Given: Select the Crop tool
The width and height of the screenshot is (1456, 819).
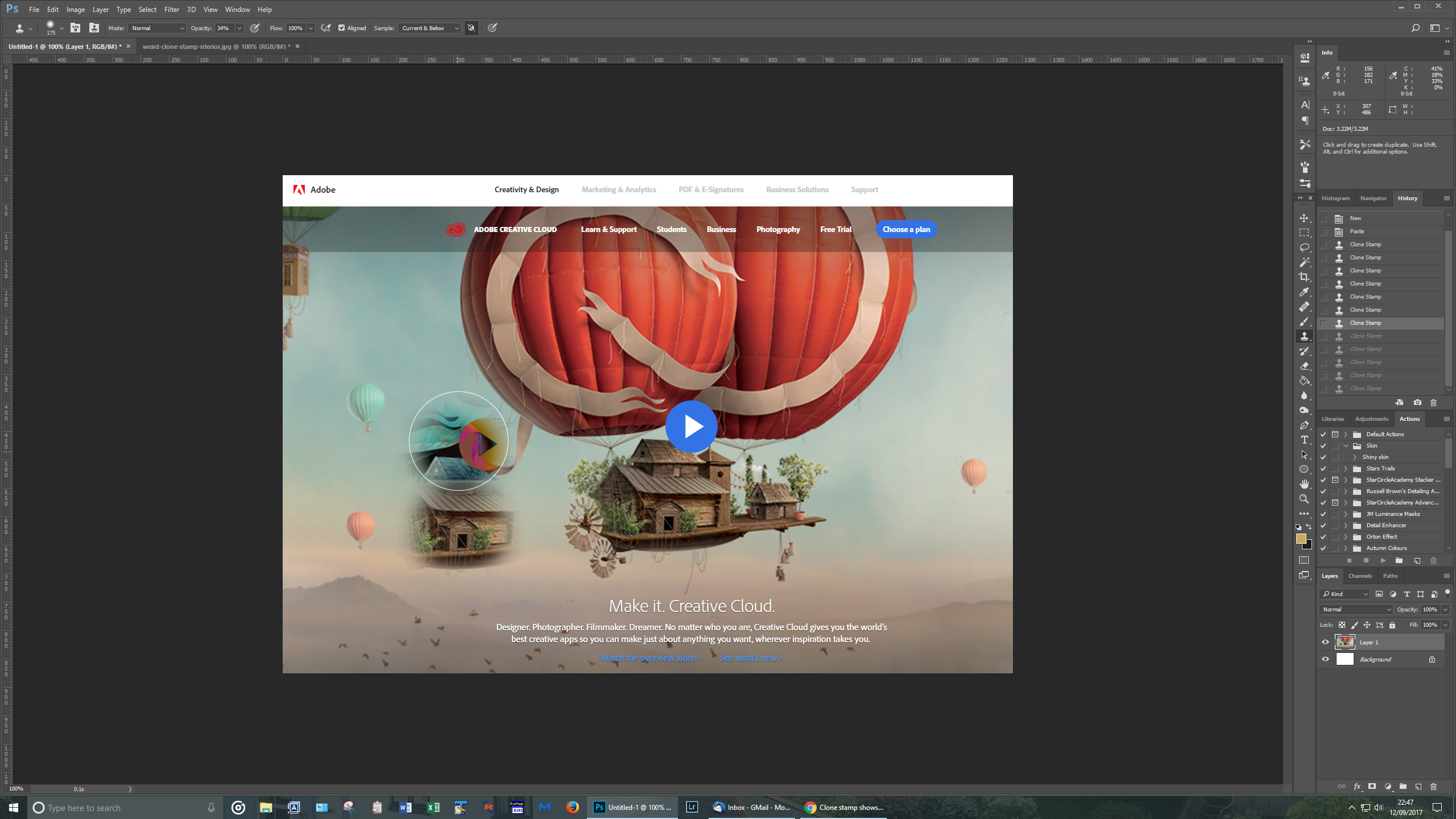Looking at the screenshot, I should tap(1304, 277).
